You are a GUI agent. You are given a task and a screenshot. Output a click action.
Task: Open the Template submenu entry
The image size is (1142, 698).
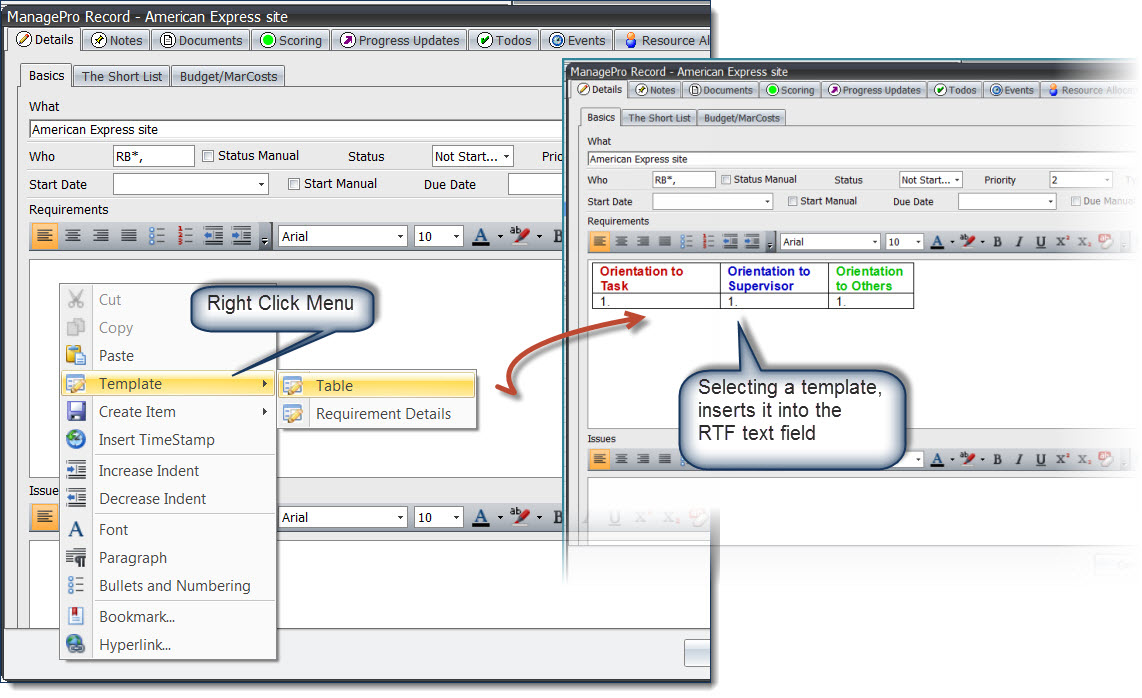coord(168,384)
